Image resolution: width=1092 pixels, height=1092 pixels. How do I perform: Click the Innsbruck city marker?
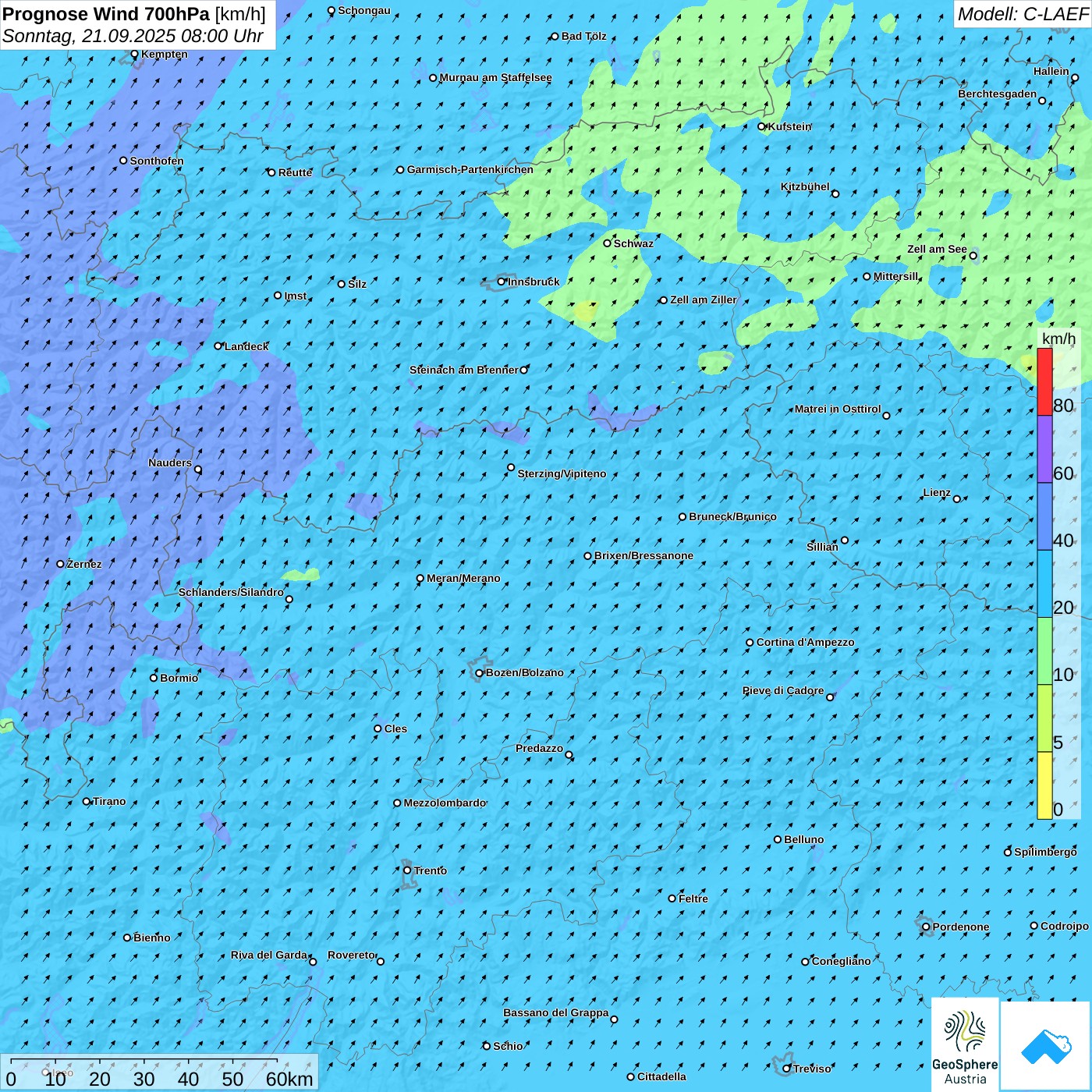coord(502,282)
